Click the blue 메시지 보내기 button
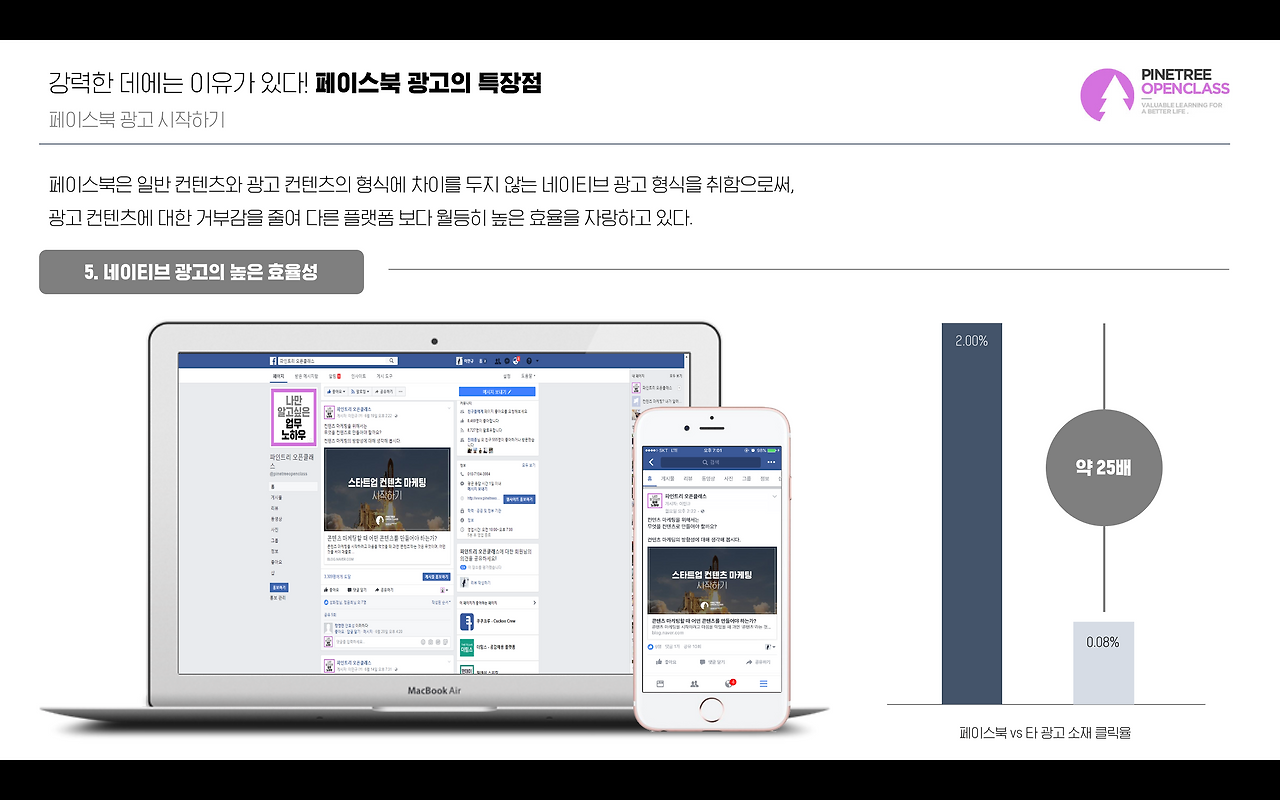 tap(497, 391)
